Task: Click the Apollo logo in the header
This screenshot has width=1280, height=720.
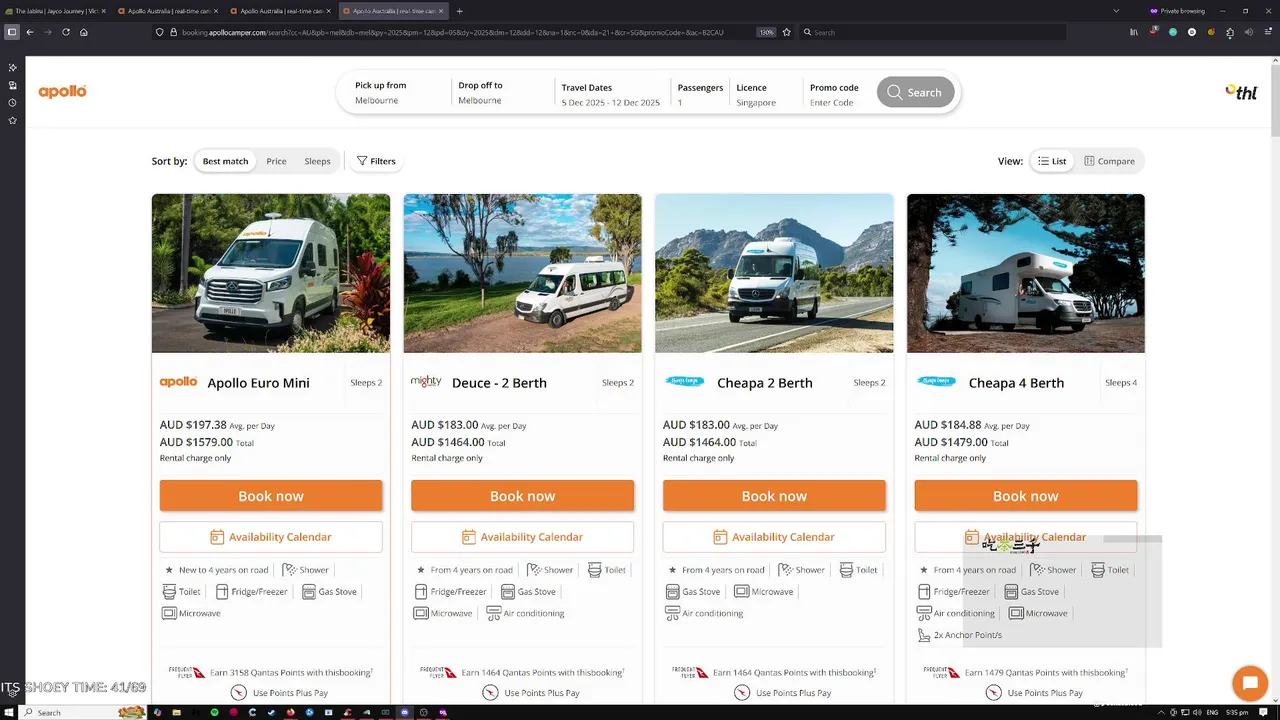Action: pos(62,92)
